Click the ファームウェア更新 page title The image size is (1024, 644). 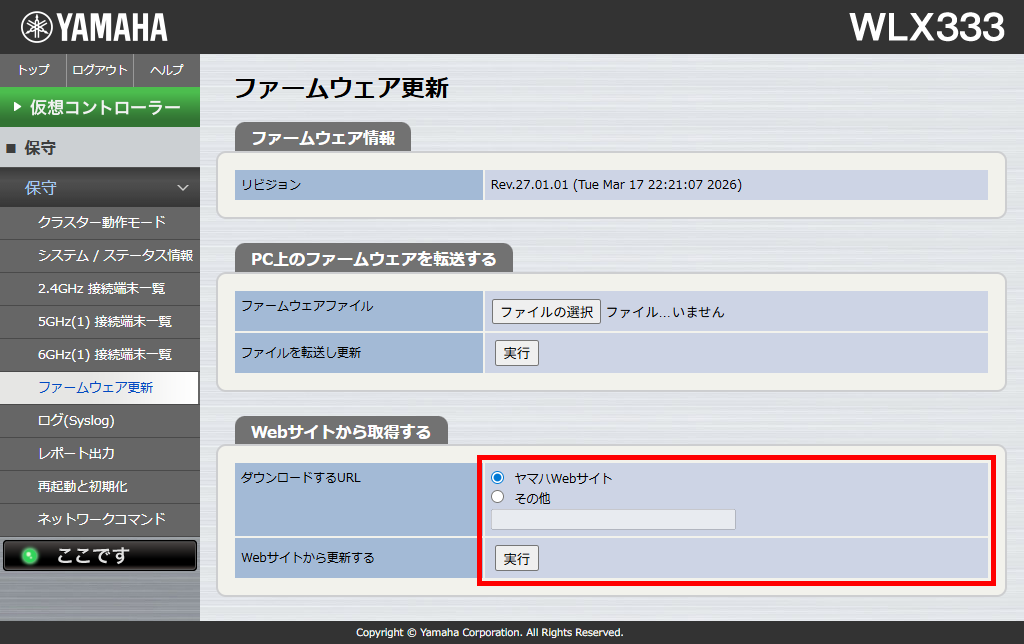[341, 88]
